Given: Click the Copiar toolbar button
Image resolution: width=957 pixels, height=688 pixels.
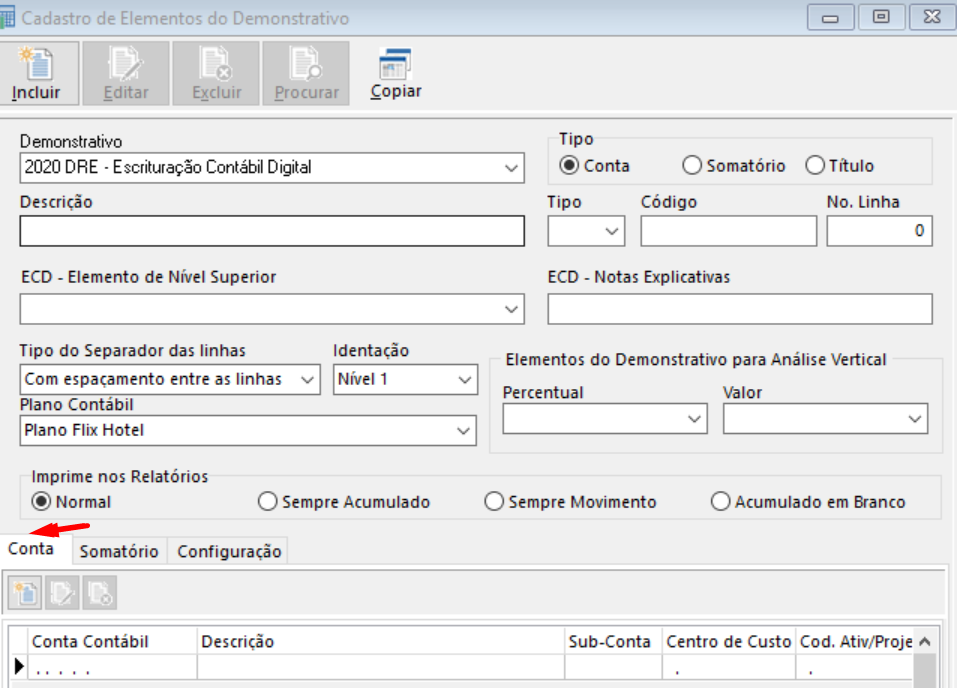Looking at the screenshot, I should click(x=395, y=73).
